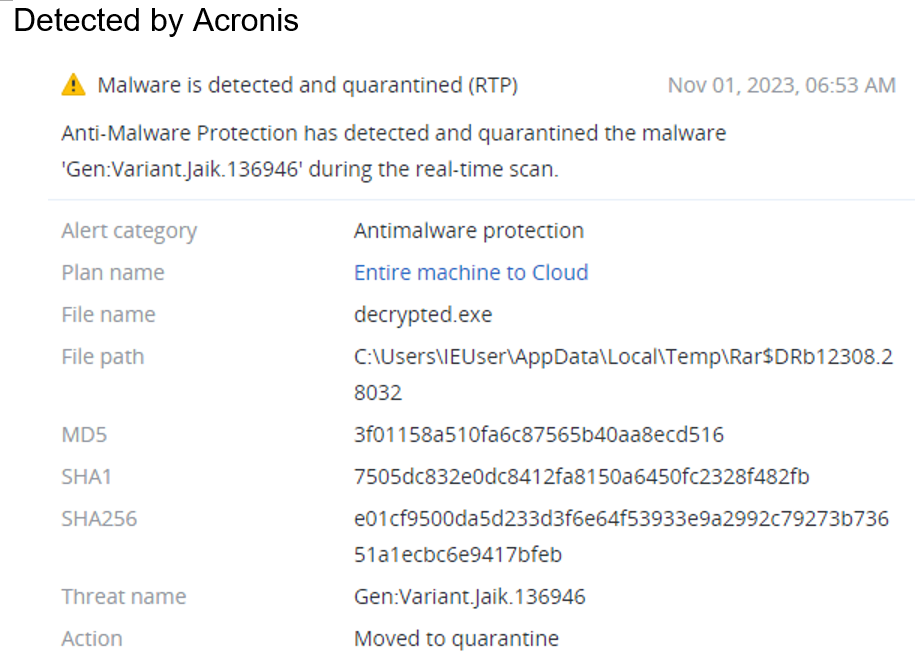Click the Detected by Acronis heading
Image resolution: width=918 pixels, height=663 pixels.
(156, 20)
